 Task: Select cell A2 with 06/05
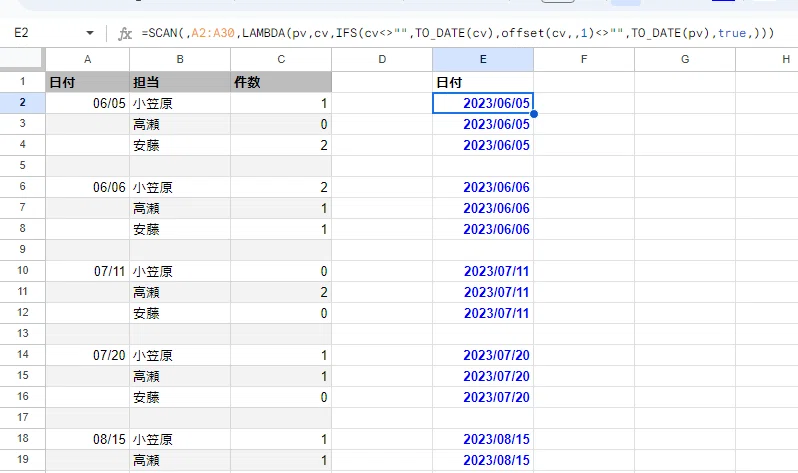[88, 103]
